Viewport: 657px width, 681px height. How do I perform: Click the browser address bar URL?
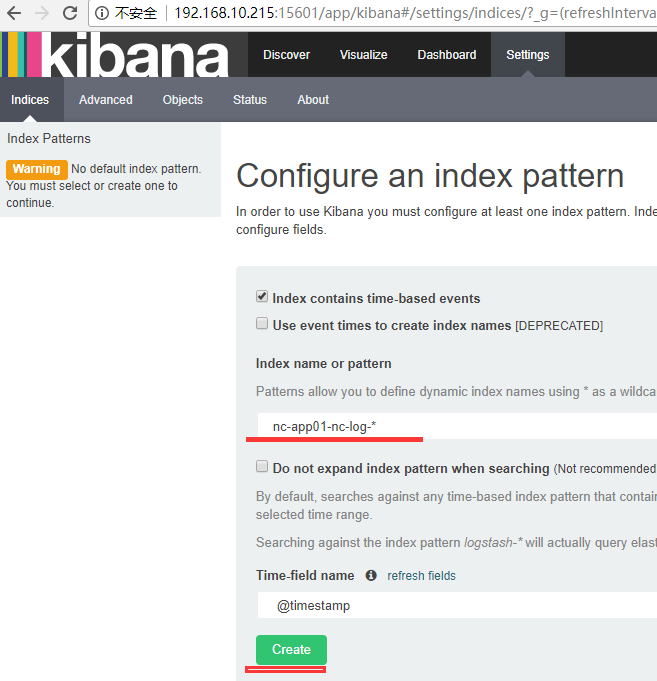pyautogui.click(x=415, y=13)
